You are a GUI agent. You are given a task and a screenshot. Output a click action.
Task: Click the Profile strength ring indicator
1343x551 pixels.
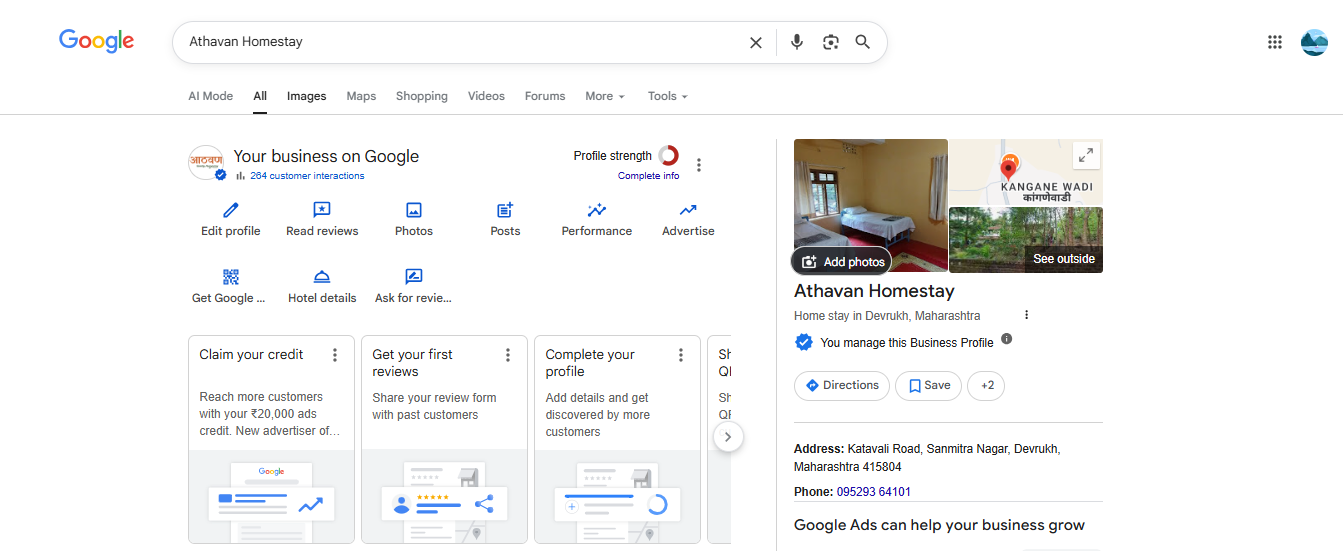pos(668,156)
